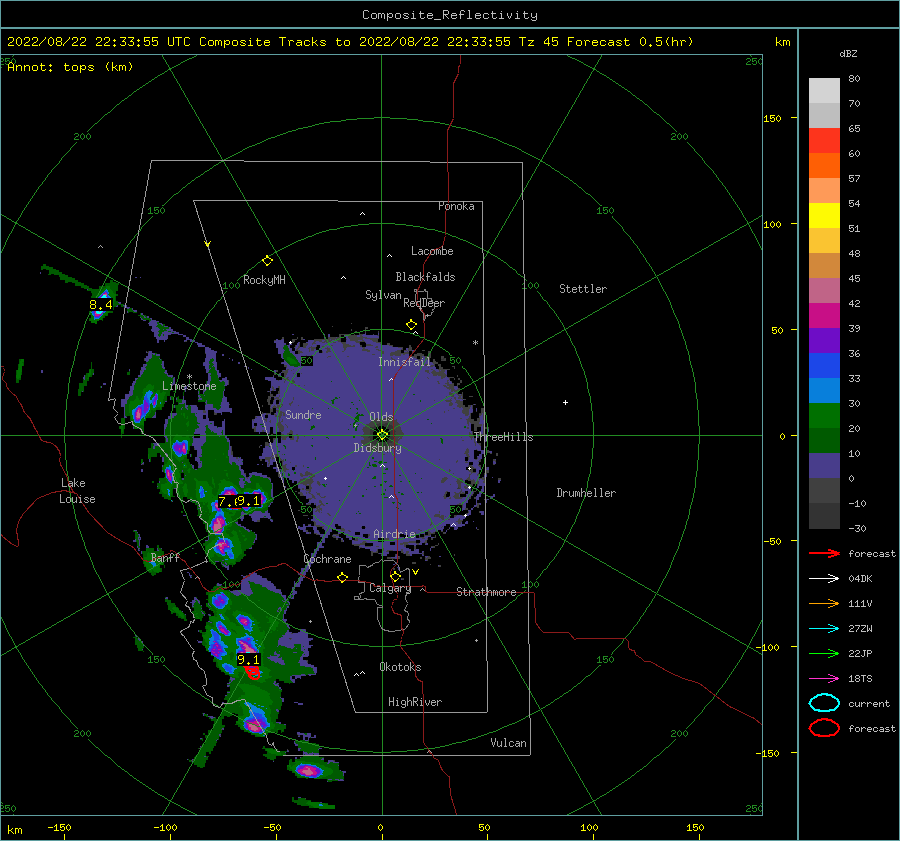Click the radar site diamond near Olds
Viewport: 900px width, 841px height.
tap(382, 435)
